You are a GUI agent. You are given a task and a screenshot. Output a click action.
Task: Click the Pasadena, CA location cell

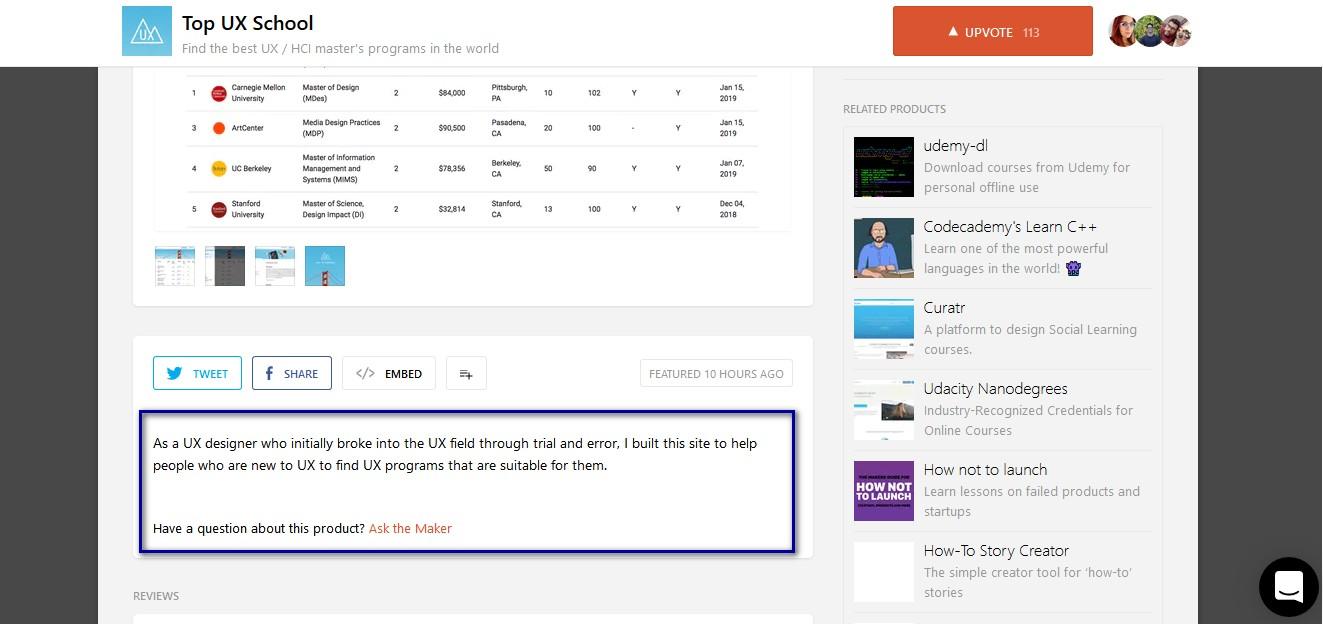point(509,128)
